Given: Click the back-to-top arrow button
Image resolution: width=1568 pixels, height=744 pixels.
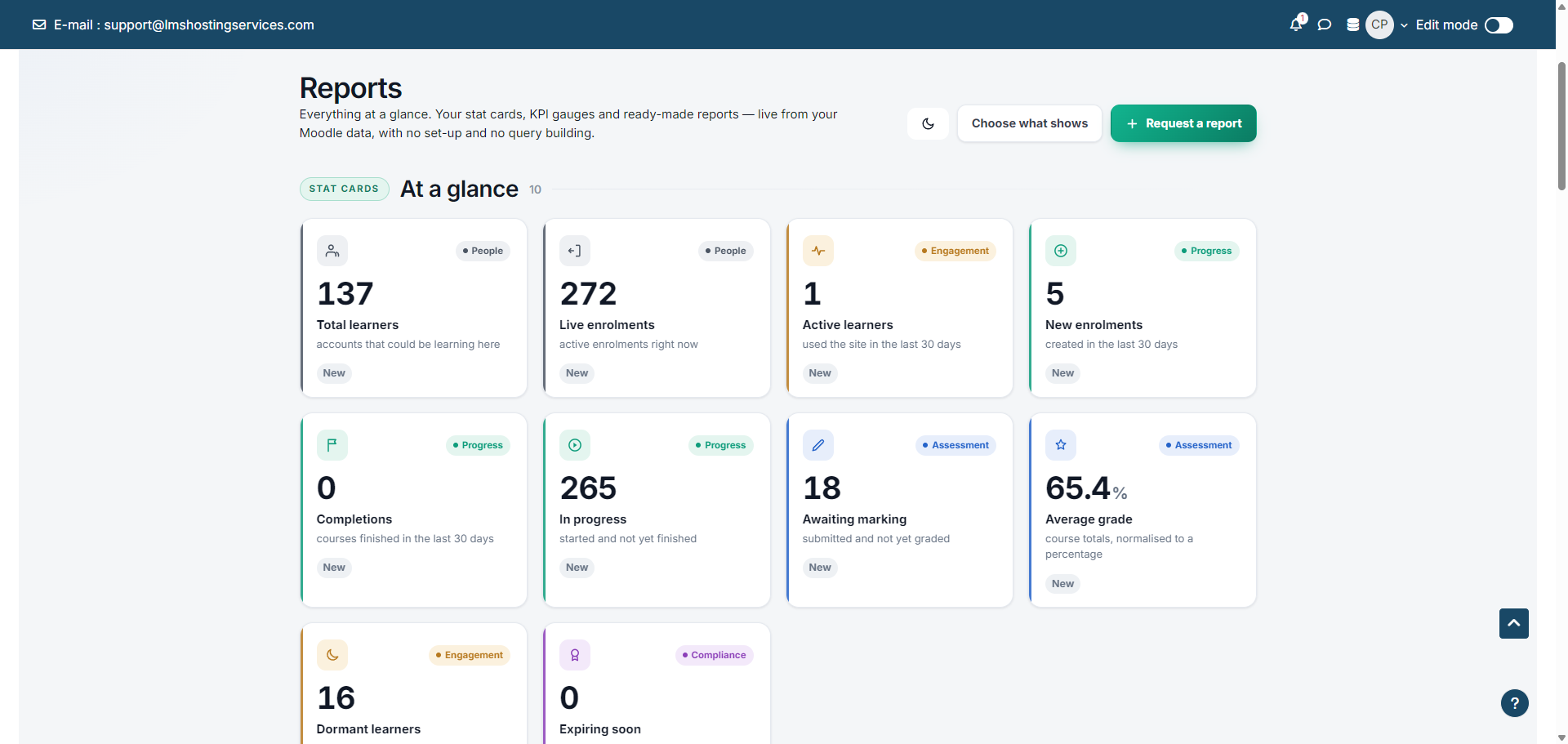Looking at the screenshot, I should (1514, 623).
